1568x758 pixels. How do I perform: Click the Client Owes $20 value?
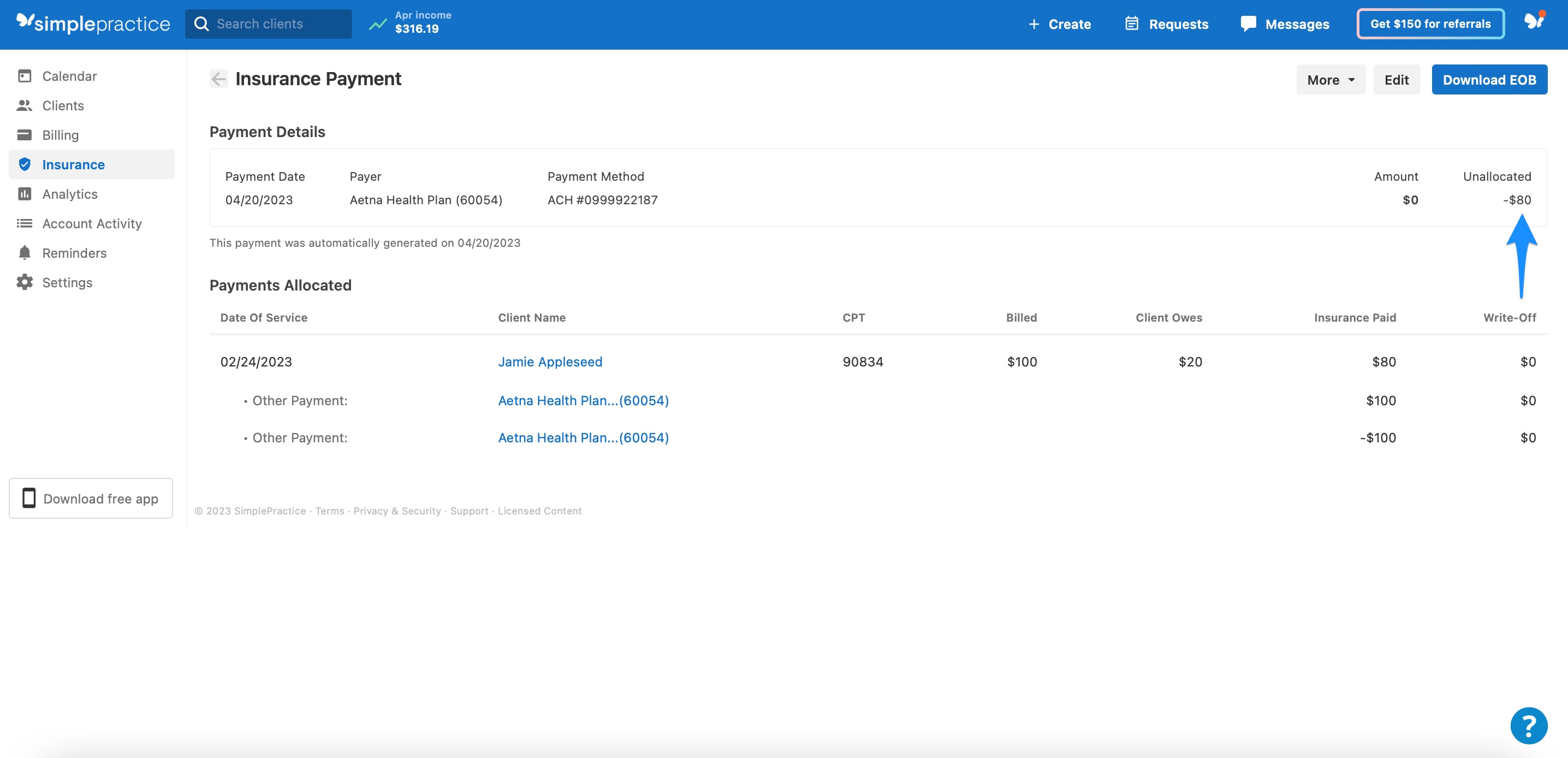coord(1190,362)
